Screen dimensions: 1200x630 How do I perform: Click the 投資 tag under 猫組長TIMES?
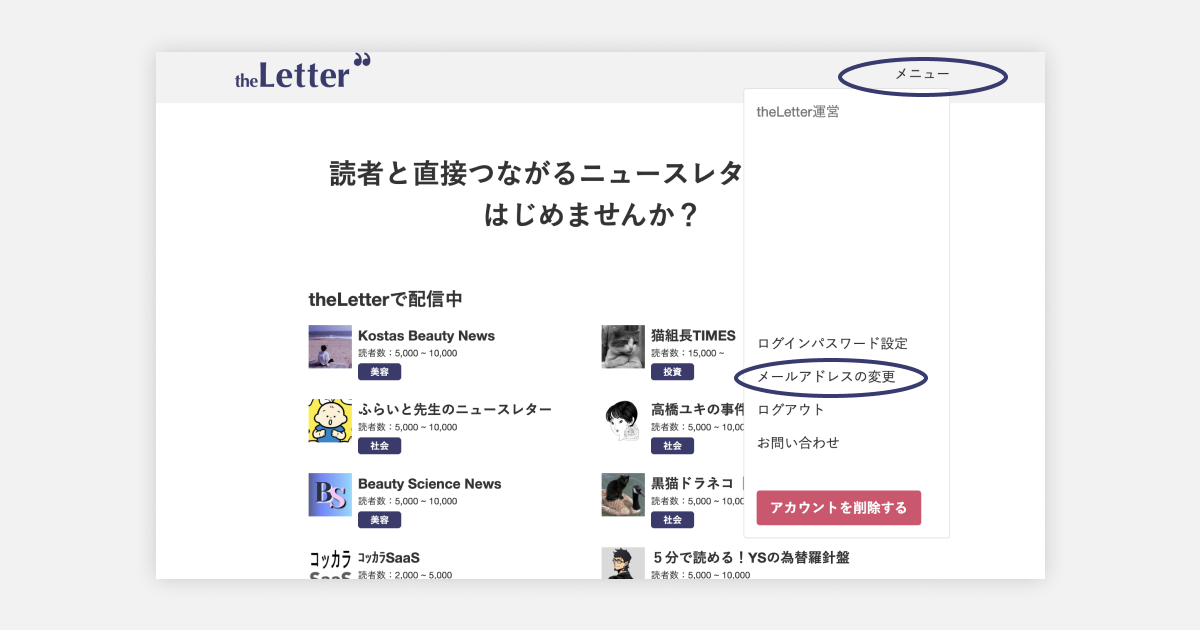point(672,372)
